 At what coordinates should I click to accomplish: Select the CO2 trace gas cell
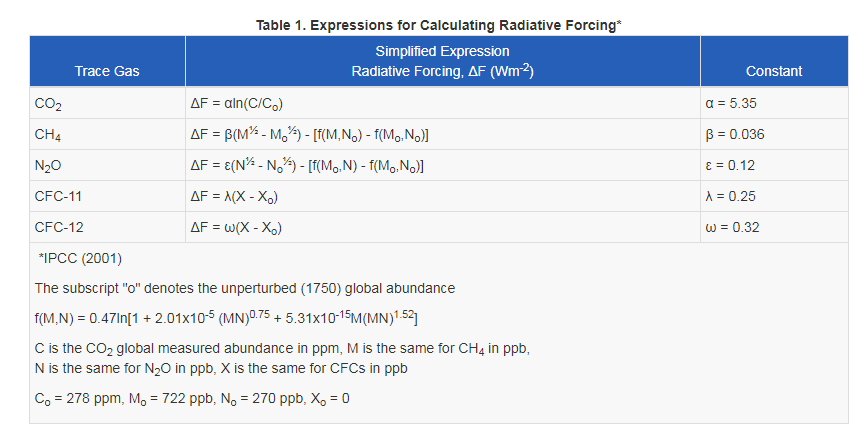[48, 104]
